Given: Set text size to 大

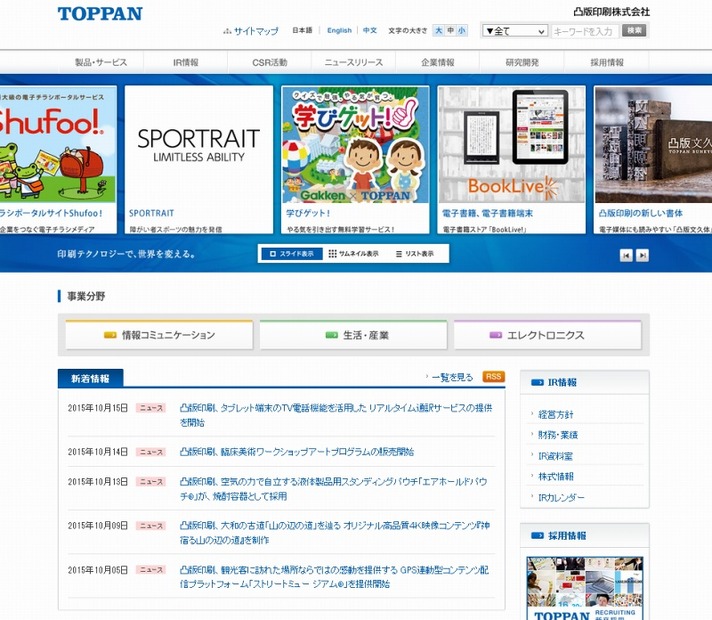Looking at the screenshot, I should [x=439, y=30].
